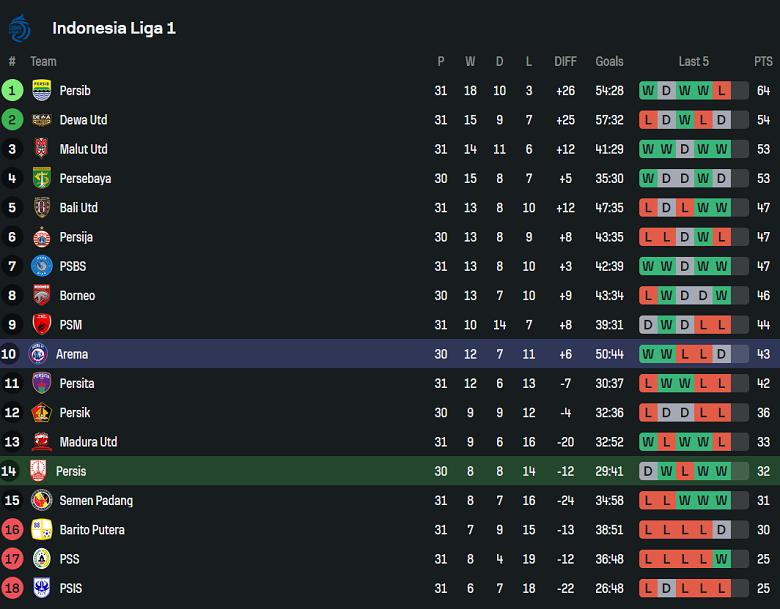Viewport: 780px width, 609px height.
Task: Click the Persebaya club crest
Action: coord(41,179)
